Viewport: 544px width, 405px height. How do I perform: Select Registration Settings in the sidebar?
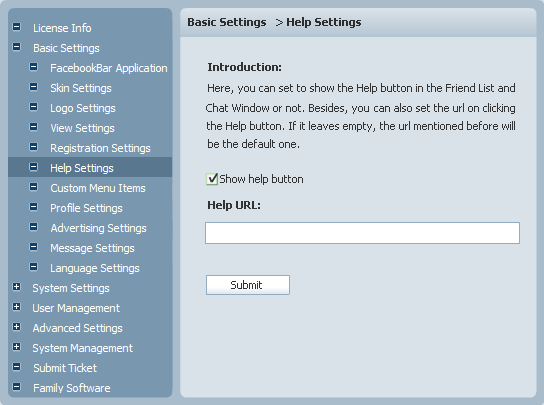[100, 148]
